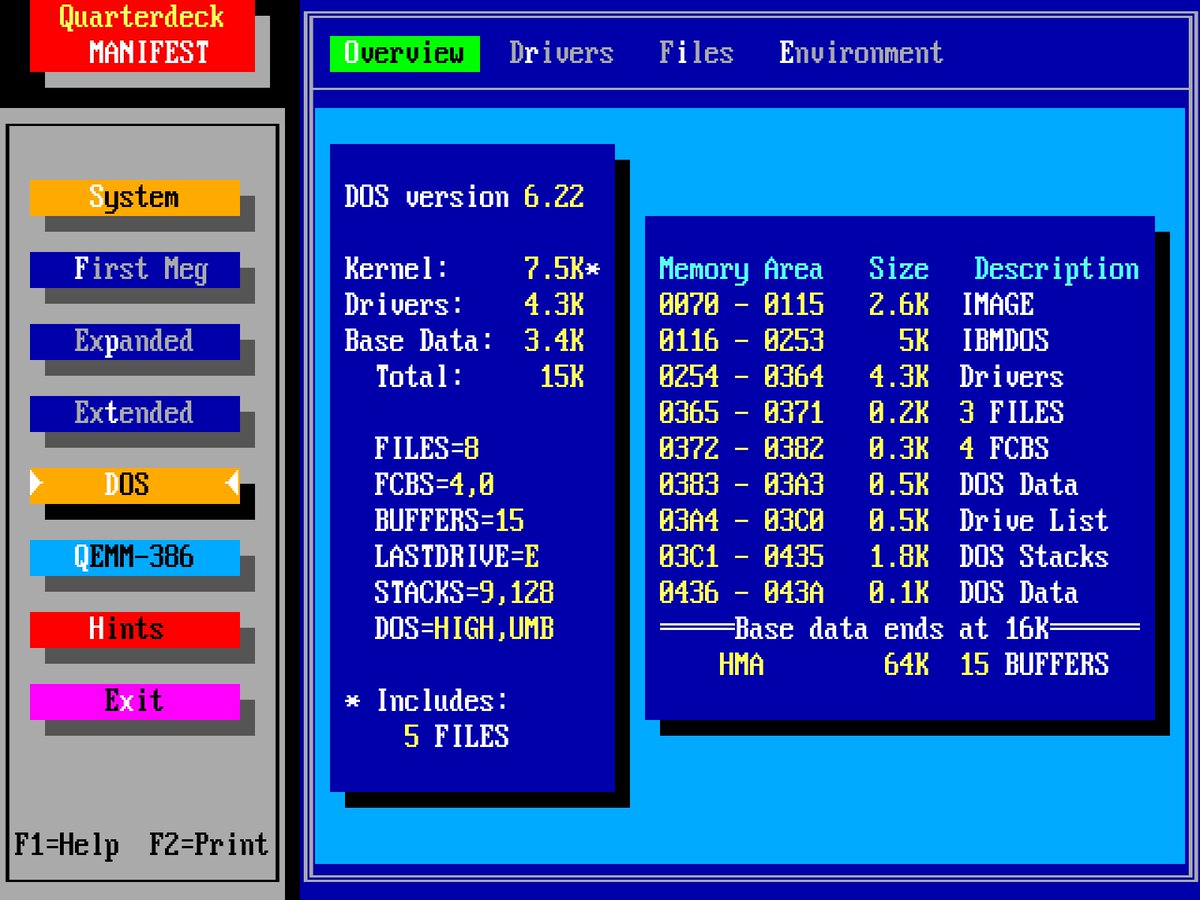Select the System category
Viewport: 1200px width, 900px height.
[x=135, y=197]
